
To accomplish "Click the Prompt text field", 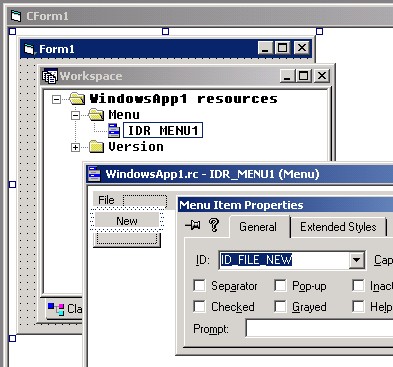I will tap(319, 328).
